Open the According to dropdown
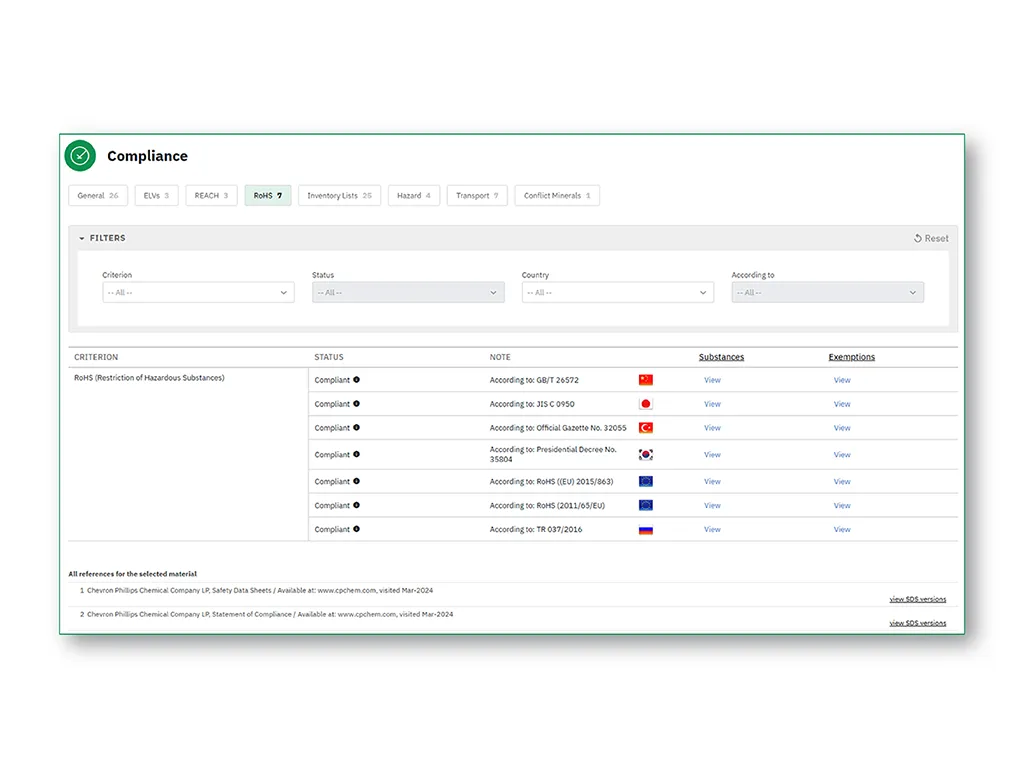1024x768 pixels. [827, 293]
